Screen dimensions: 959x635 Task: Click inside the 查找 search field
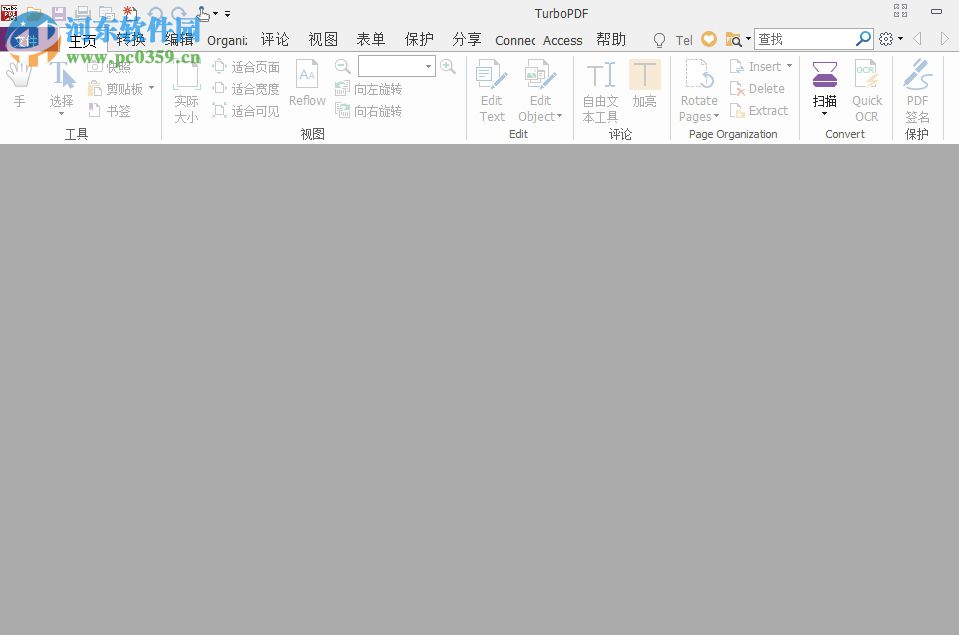coord(805,39)
